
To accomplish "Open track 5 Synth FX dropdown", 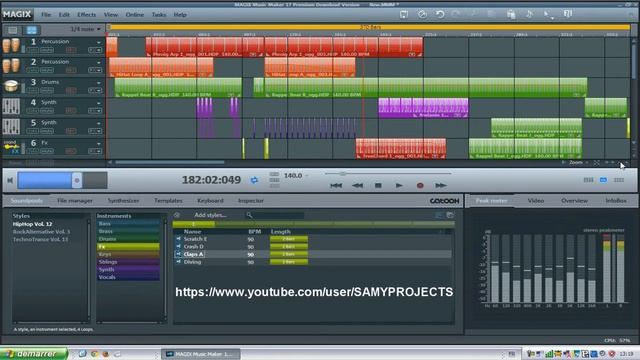I will click(x=95, y=131).
